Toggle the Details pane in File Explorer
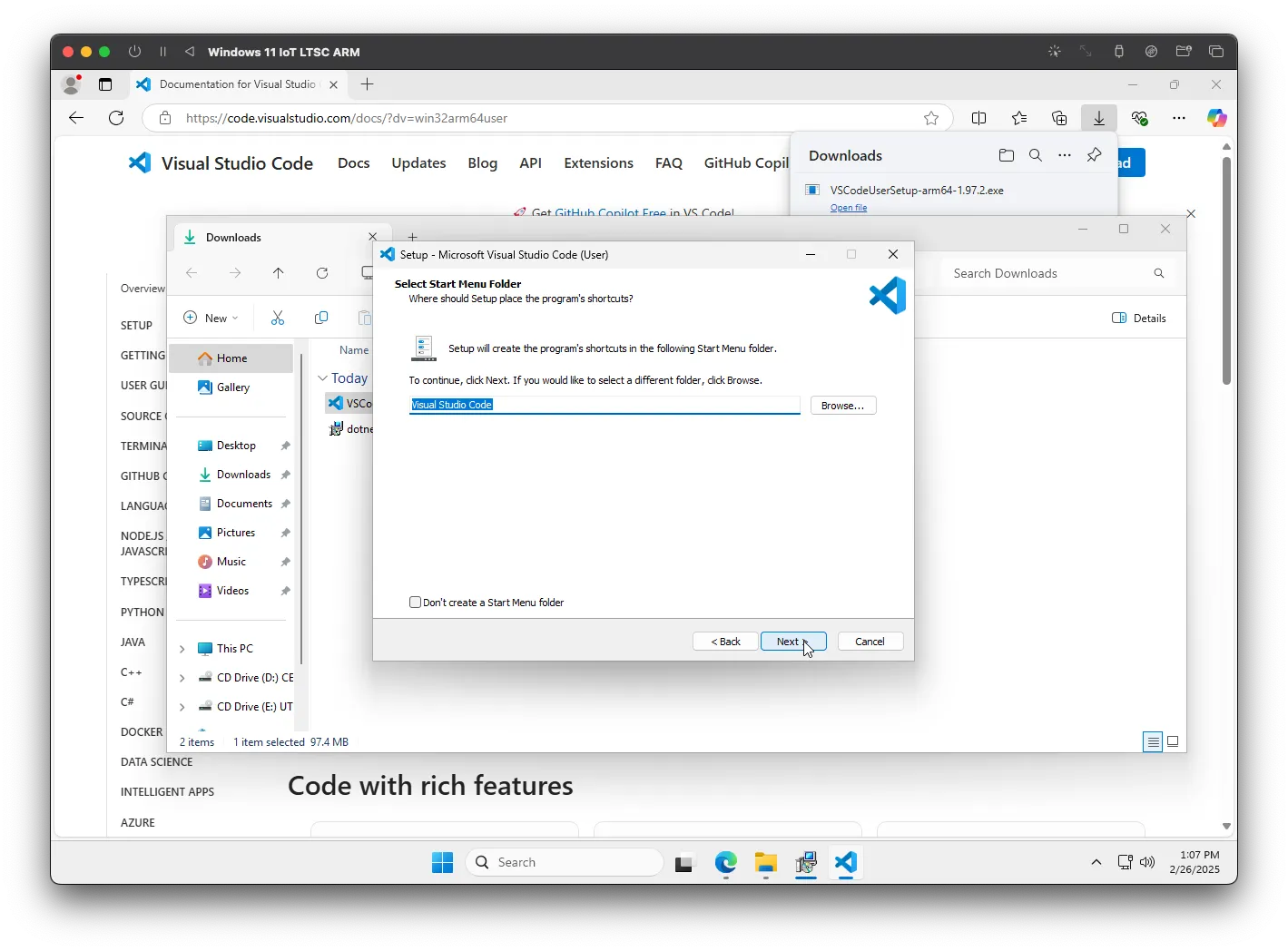The image size is (1288, 951). point(1139,318)
